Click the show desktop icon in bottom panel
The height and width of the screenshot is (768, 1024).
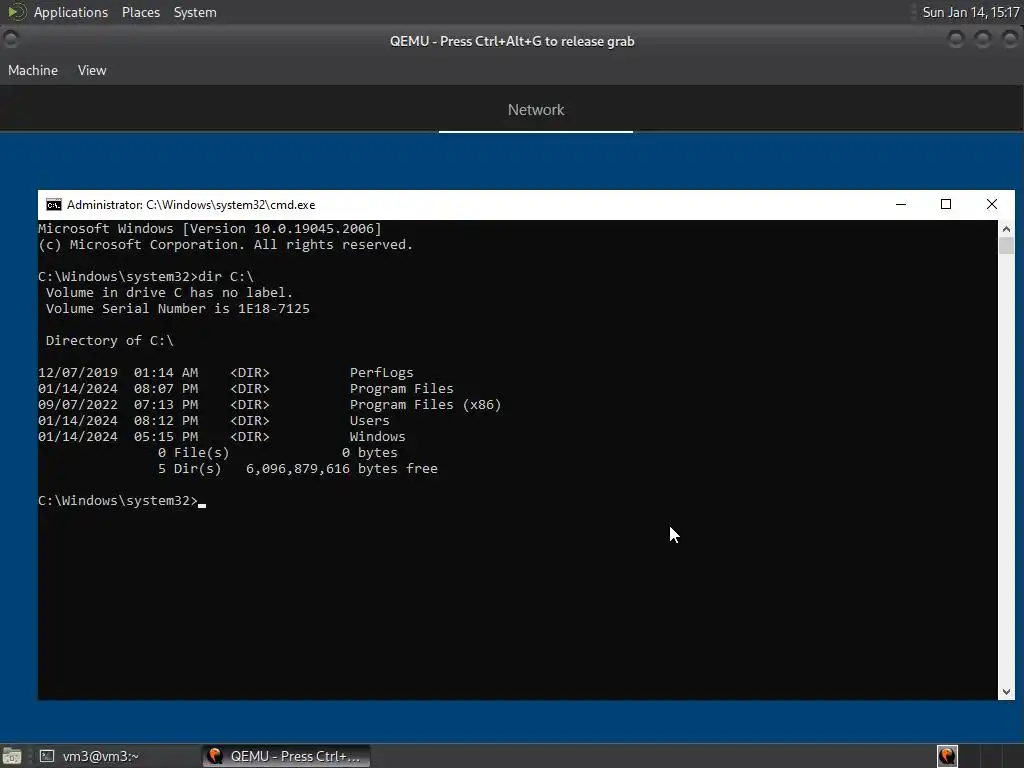(11, 756)
